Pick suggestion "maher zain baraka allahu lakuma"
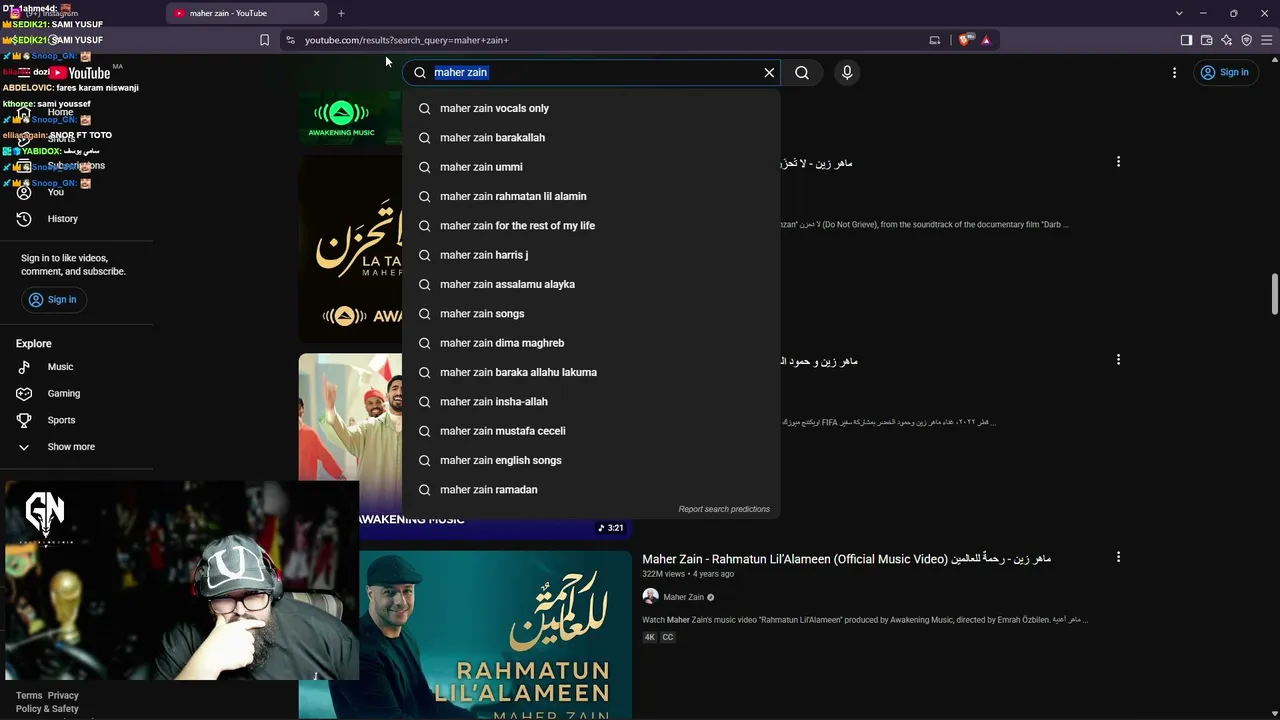Image resolution: width=1280 pixels, height=720 pixels. click(x=591, y=372)
